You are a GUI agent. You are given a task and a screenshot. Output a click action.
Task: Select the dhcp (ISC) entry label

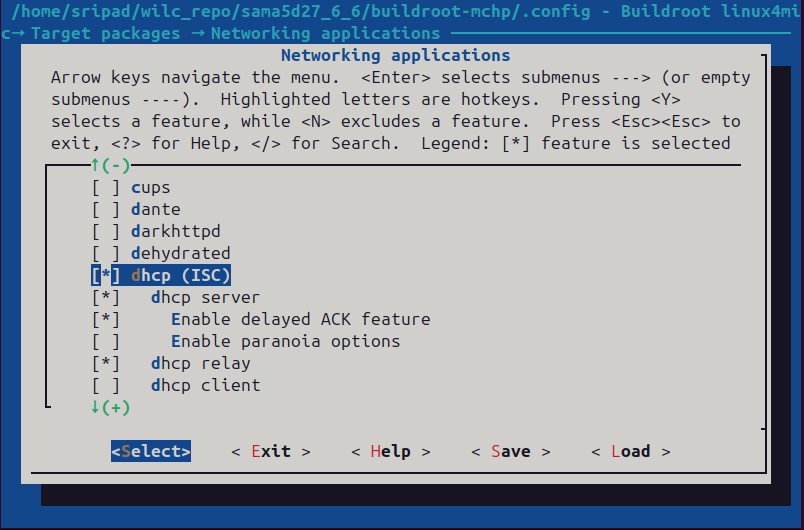tap(181, 276)
